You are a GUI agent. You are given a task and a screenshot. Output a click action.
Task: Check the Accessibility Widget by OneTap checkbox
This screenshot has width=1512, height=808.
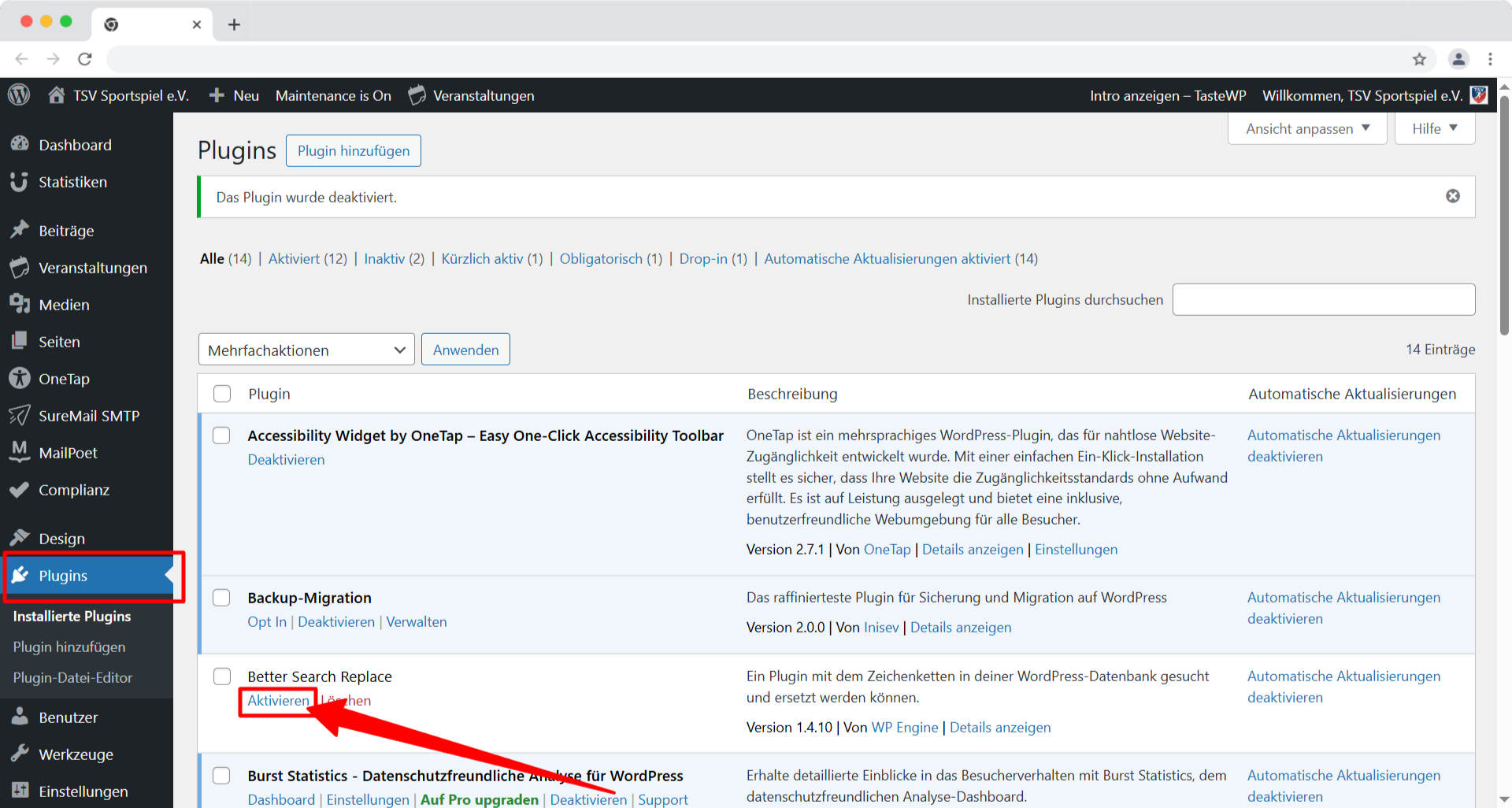(222, 436)
